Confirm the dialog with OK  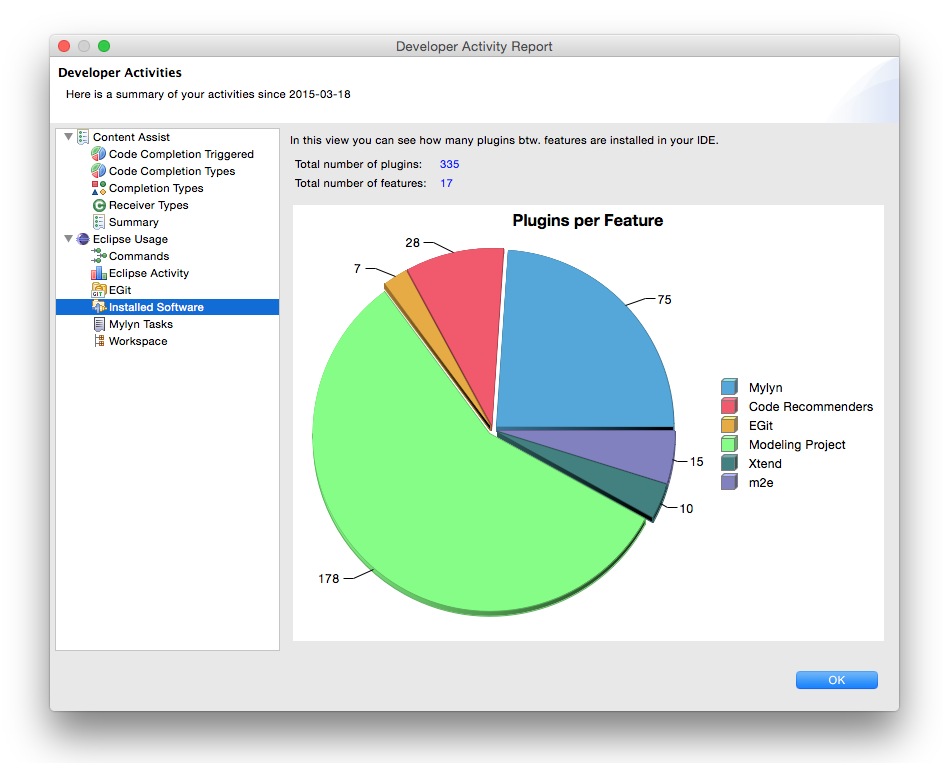[837, 680]
